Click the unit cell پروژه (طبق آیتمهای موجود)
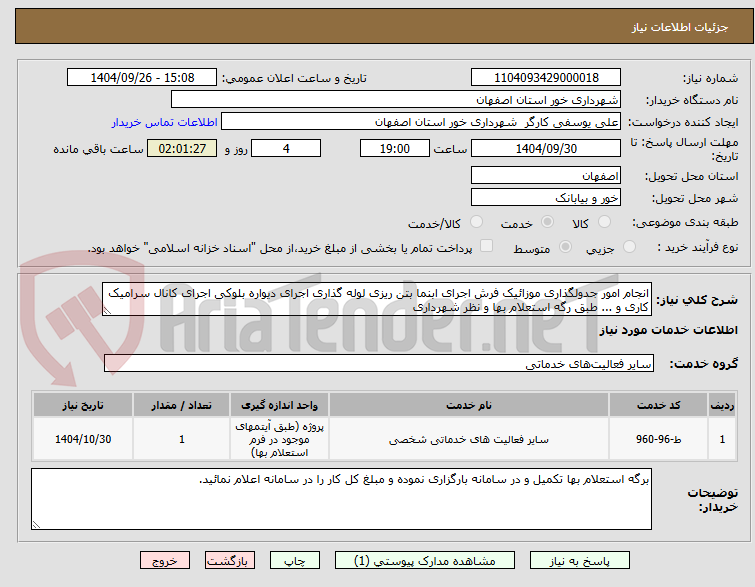This screenshot has width=755, height=587. pyautogui.click(x=279, y=439)
